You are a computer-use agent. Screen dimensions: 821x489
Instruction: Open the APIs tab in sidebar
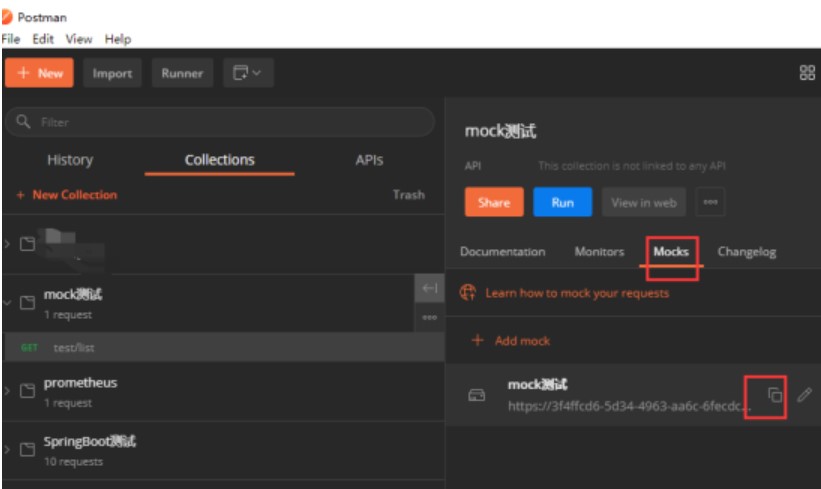click(369, 160)
